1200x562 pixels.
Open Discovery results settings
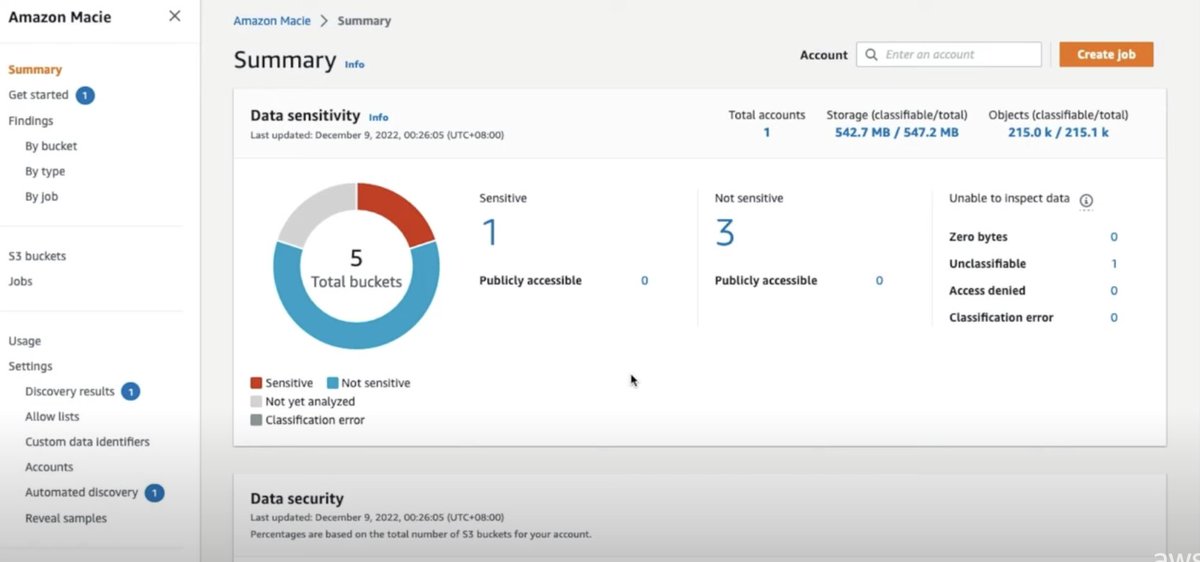[x=70, y=392]
